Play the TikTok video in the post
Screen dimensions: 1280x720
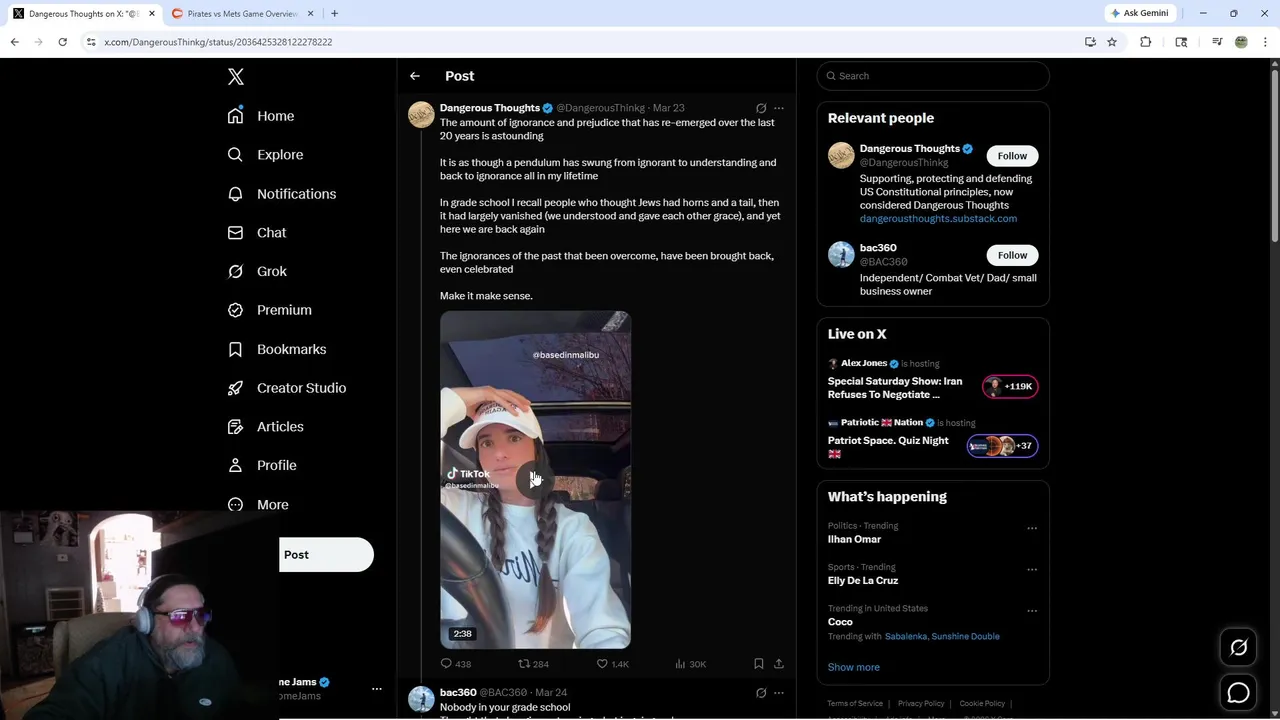coord(535,480)
